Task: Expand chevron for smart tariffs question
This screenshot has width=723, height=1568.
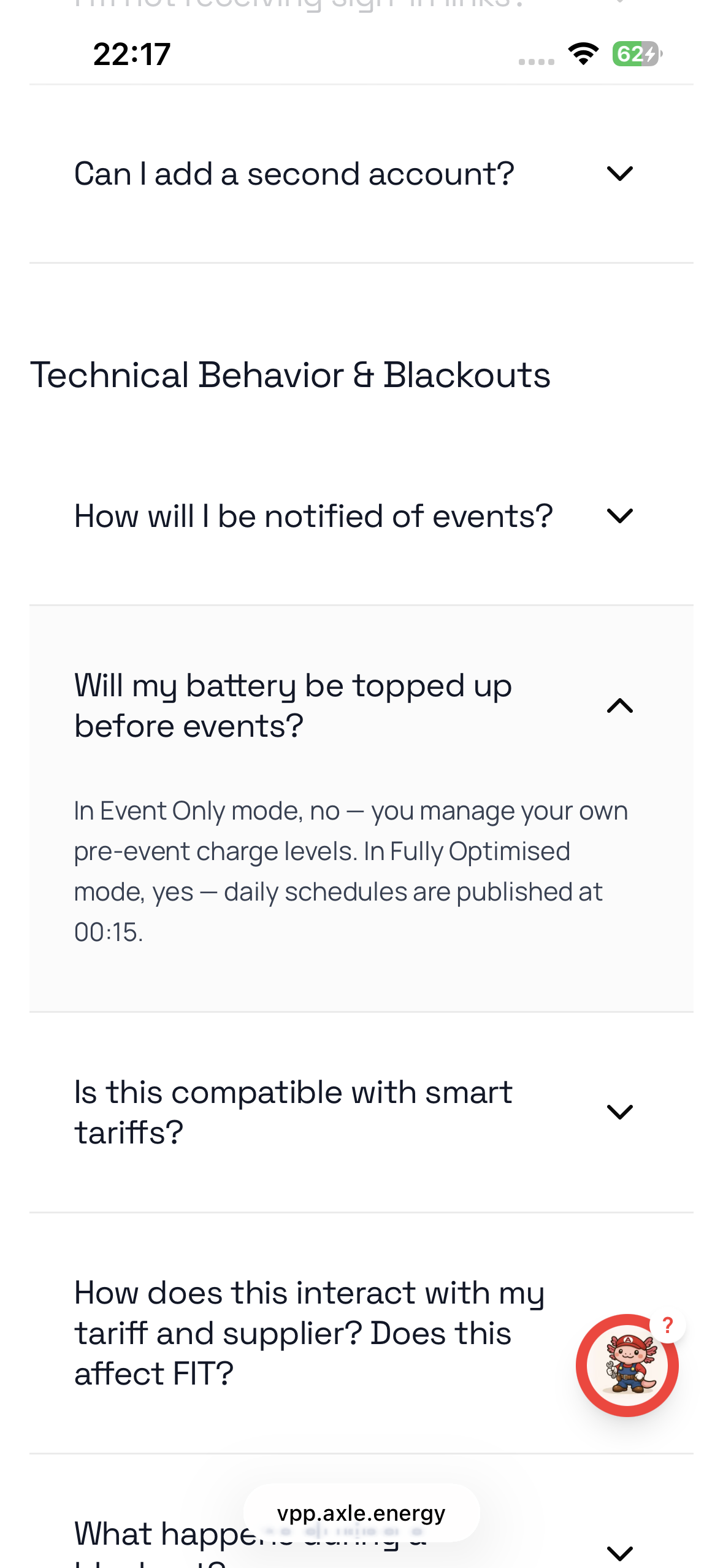Action: coord(619,1112)
